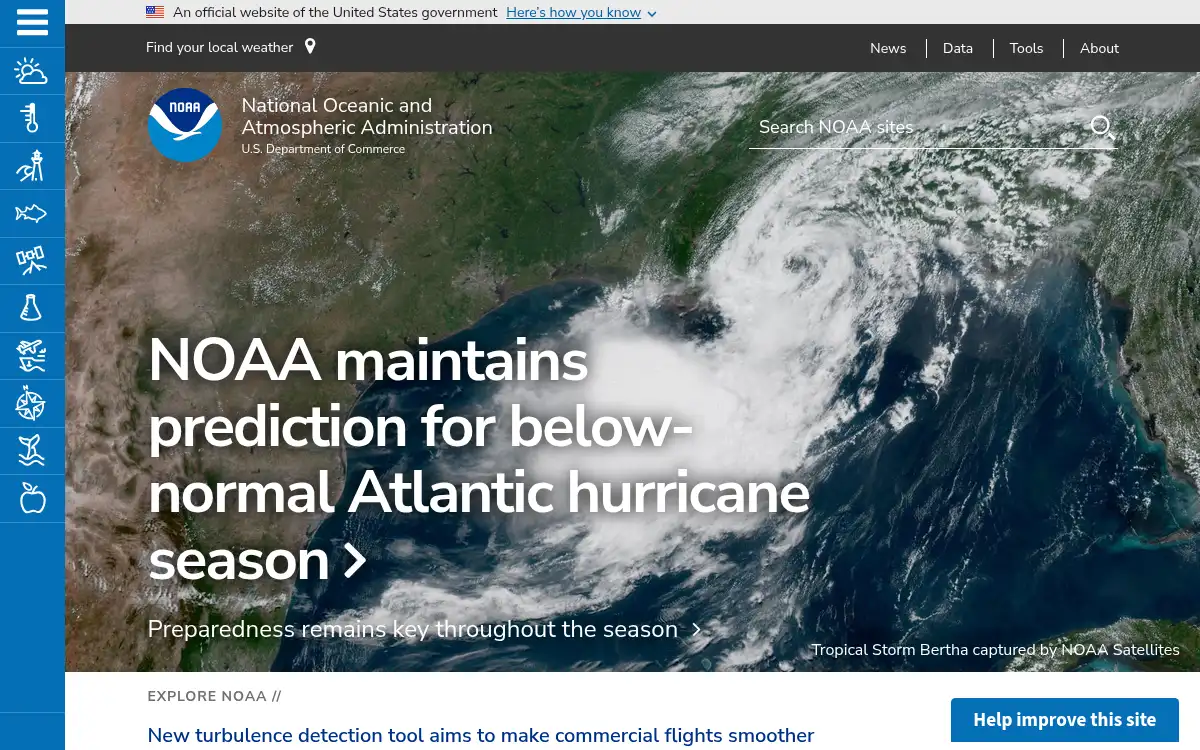
Task: Click the location pin icon
Action: coord(310,47)
